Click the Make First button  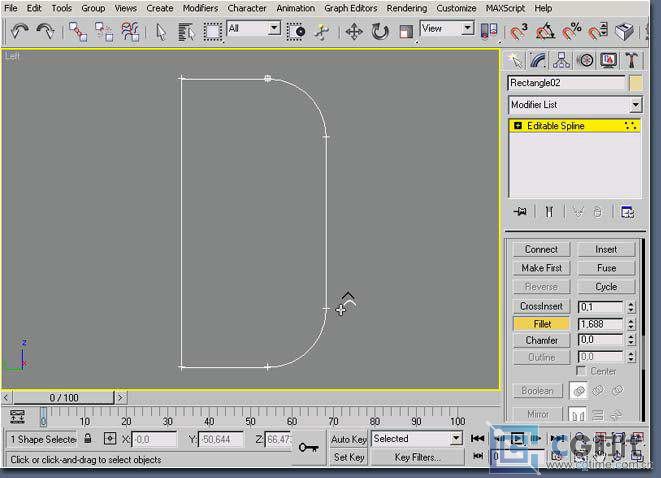[541, 268]
